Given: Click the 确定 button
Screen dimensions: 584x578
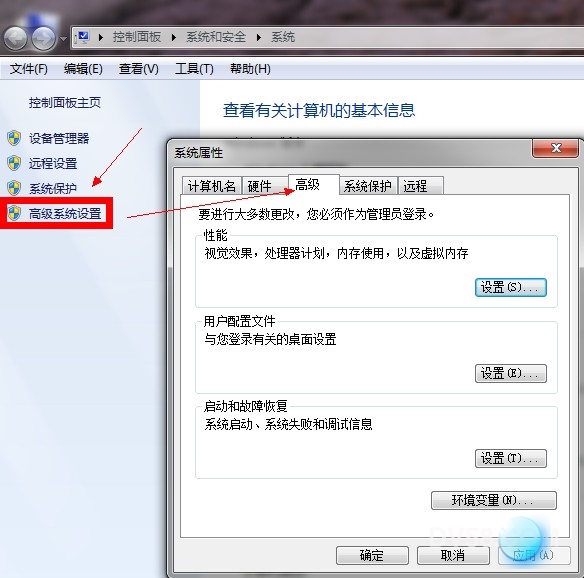Looking at the screenshot, I should [x=372, y=555].
